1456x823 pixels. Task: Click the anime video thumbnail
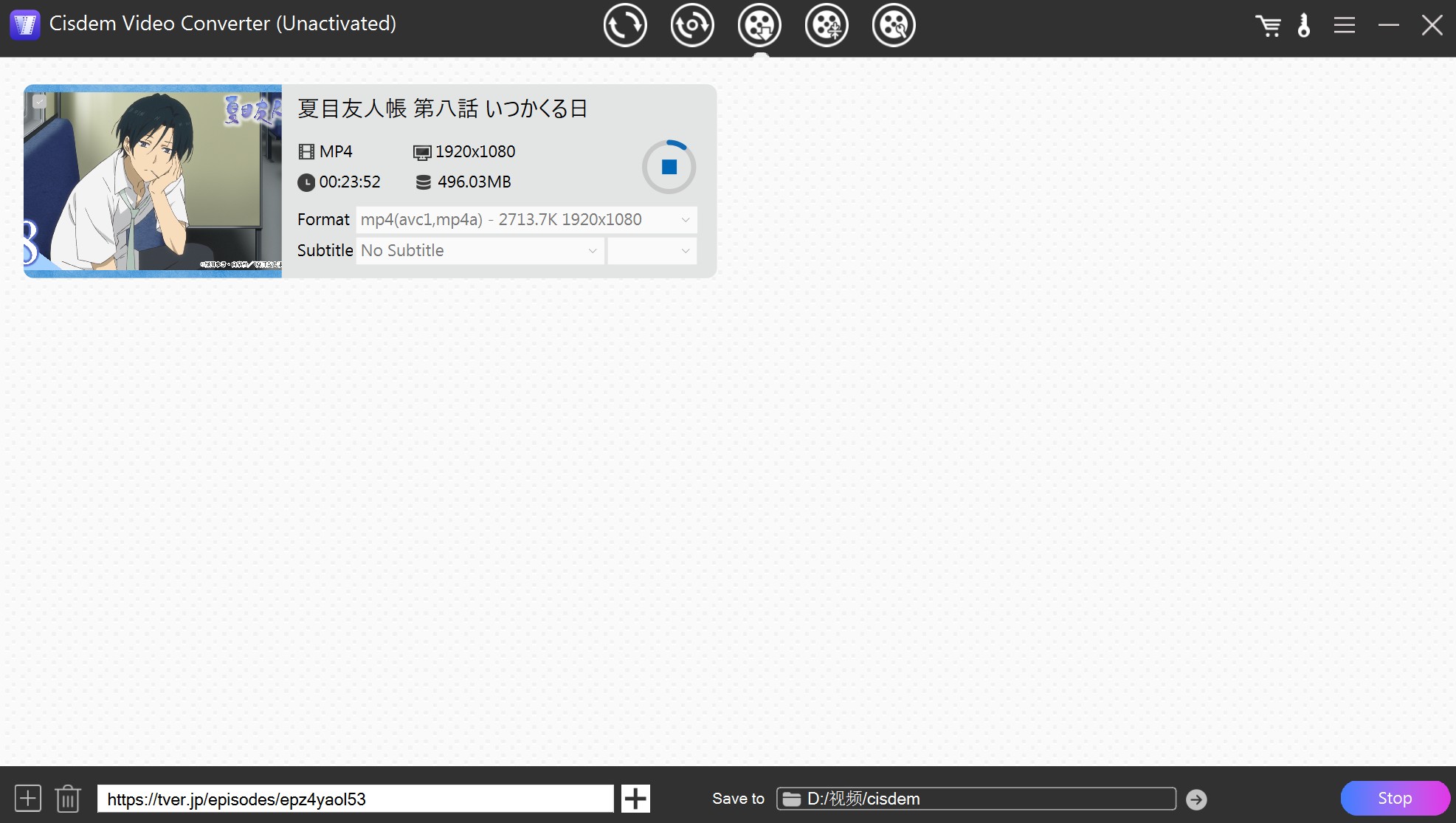click(153, 181)
